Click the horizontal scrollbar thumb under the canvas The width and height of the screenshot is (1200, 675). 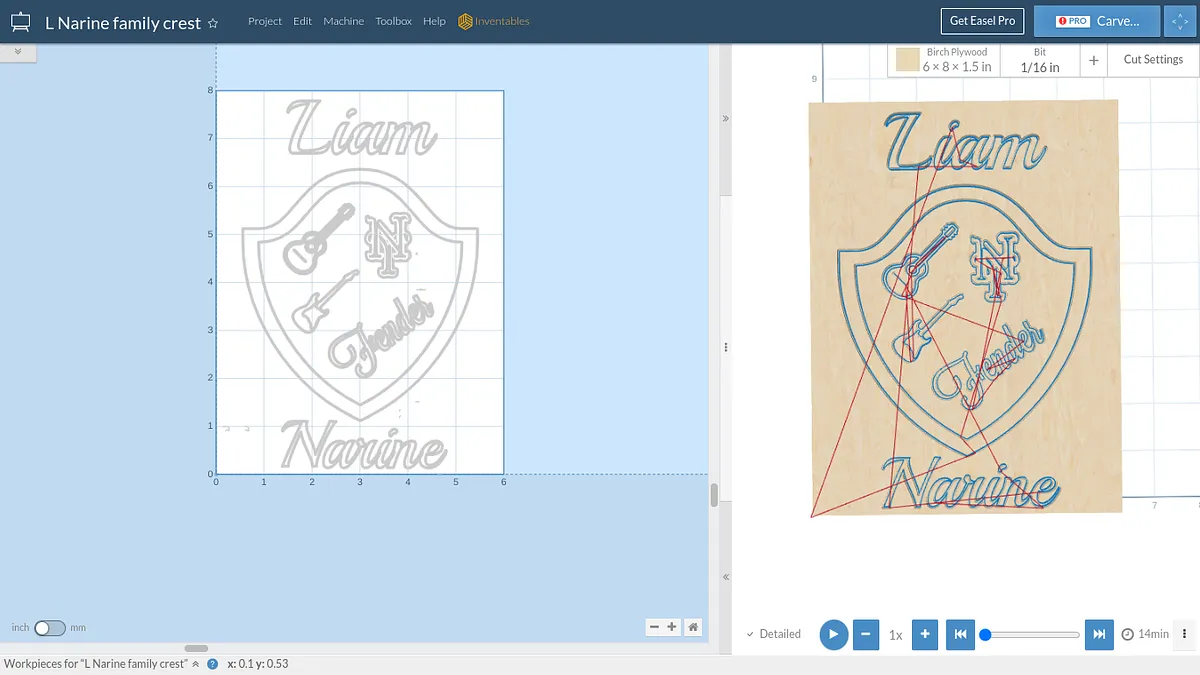[x=196, y=649]
